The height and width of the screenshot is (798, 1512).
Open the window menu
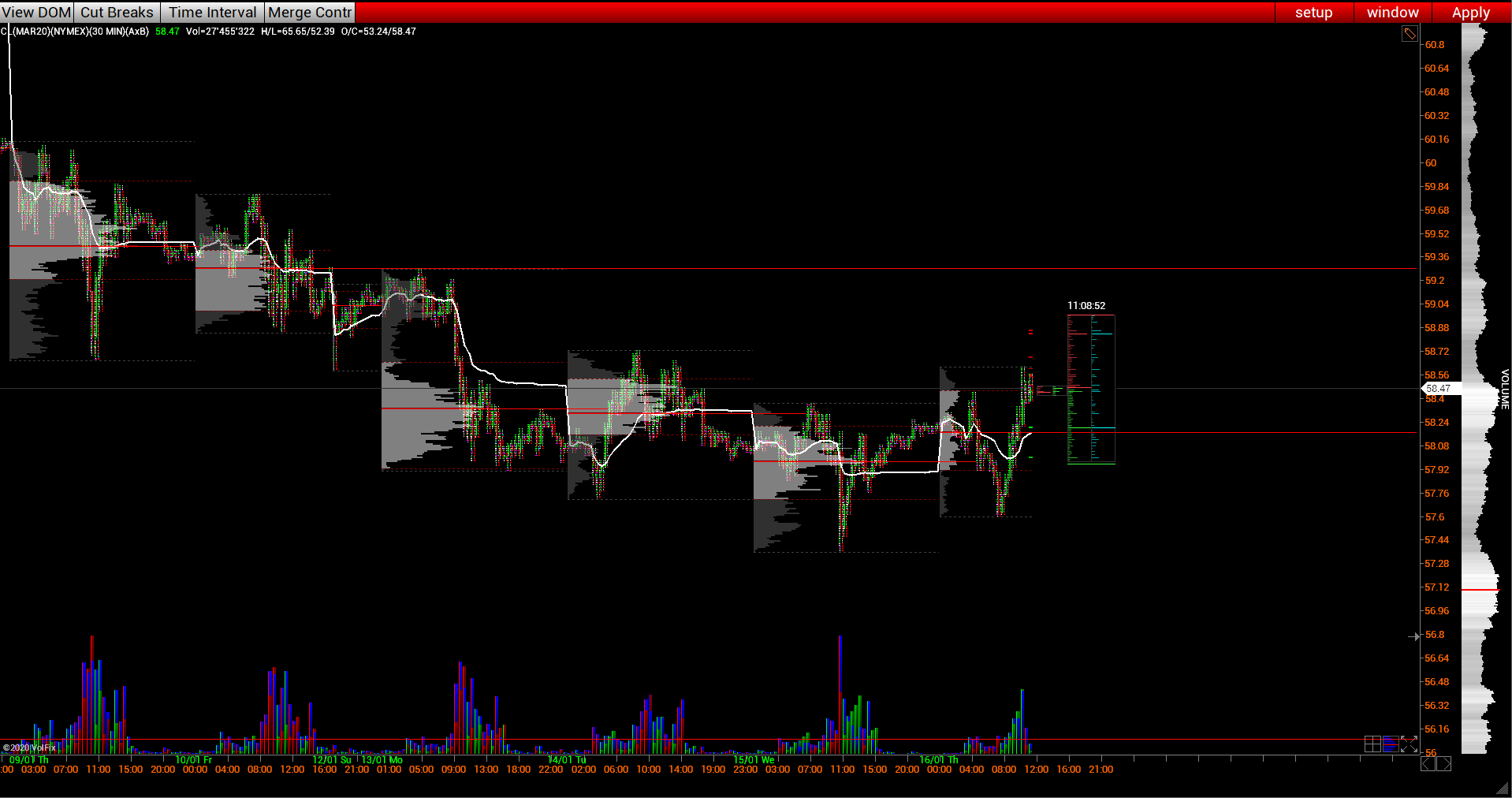[x=1391, y=12]
